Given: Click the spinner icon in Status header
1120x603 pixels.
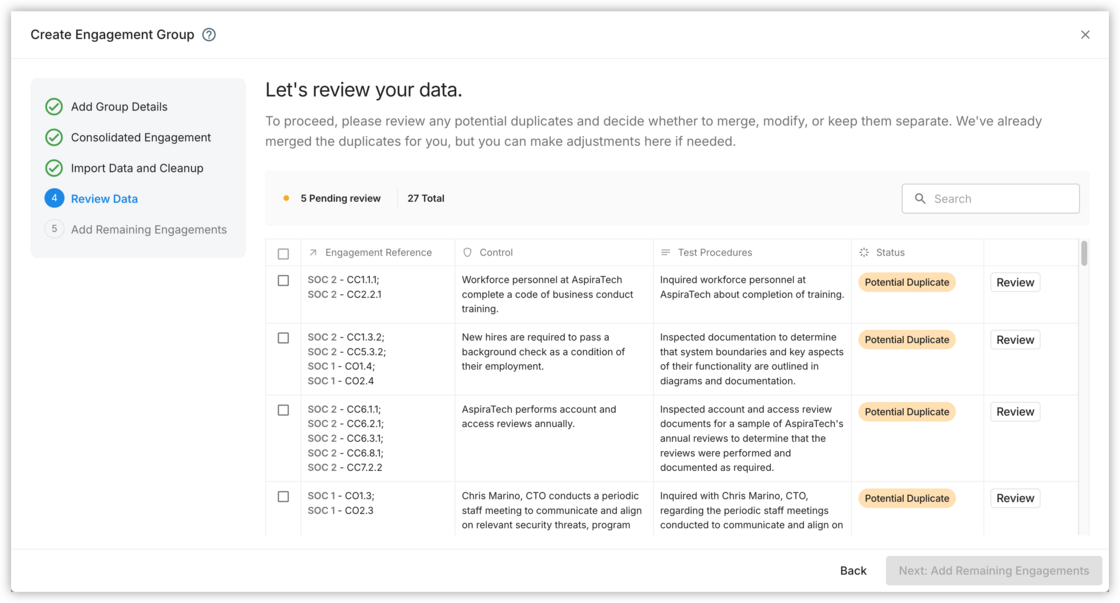Looking at the screenshot, I should pos(864,252).
